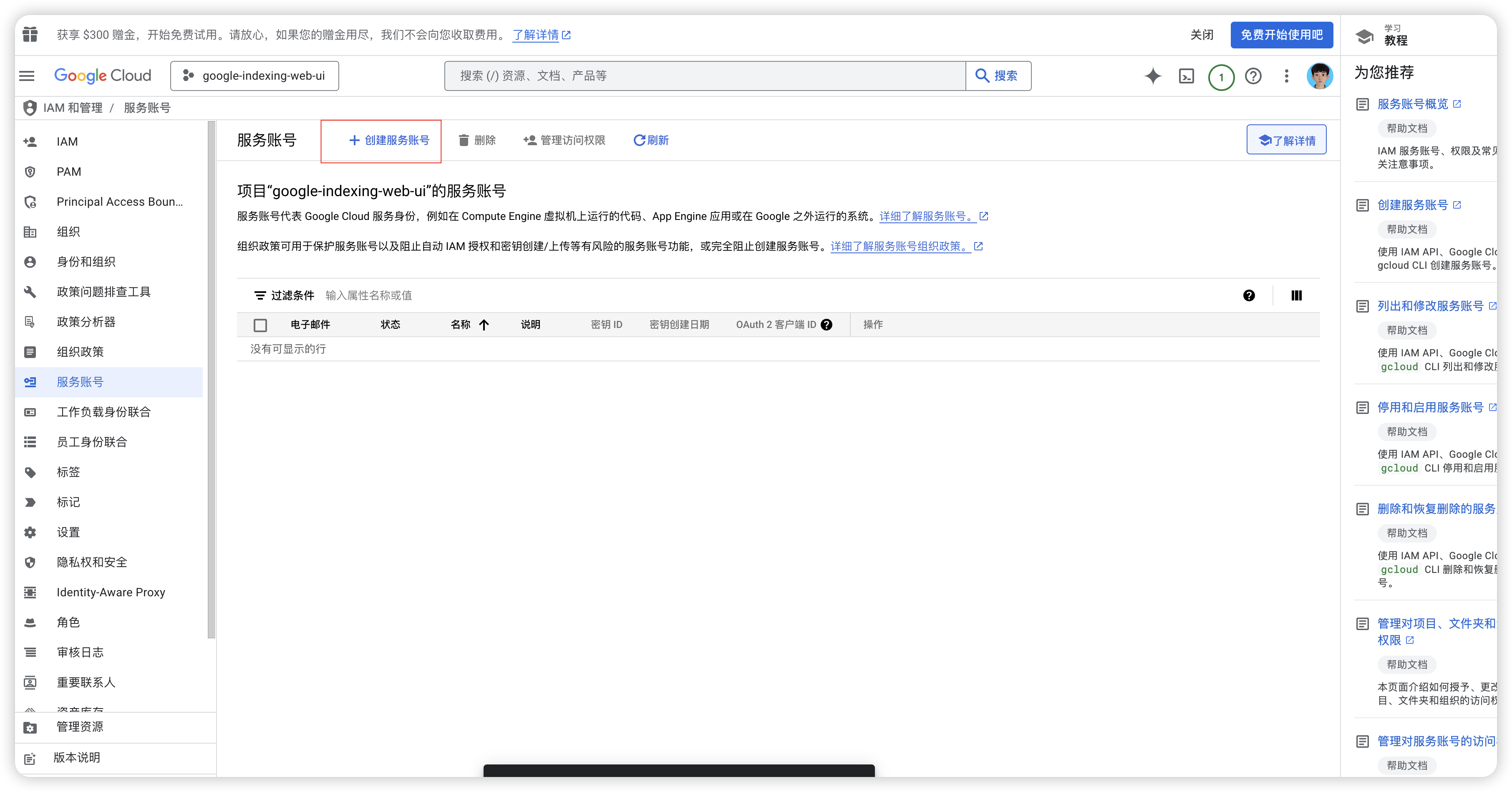
Task: Click the gift icon in the promo banner
Action: [30, 35]
